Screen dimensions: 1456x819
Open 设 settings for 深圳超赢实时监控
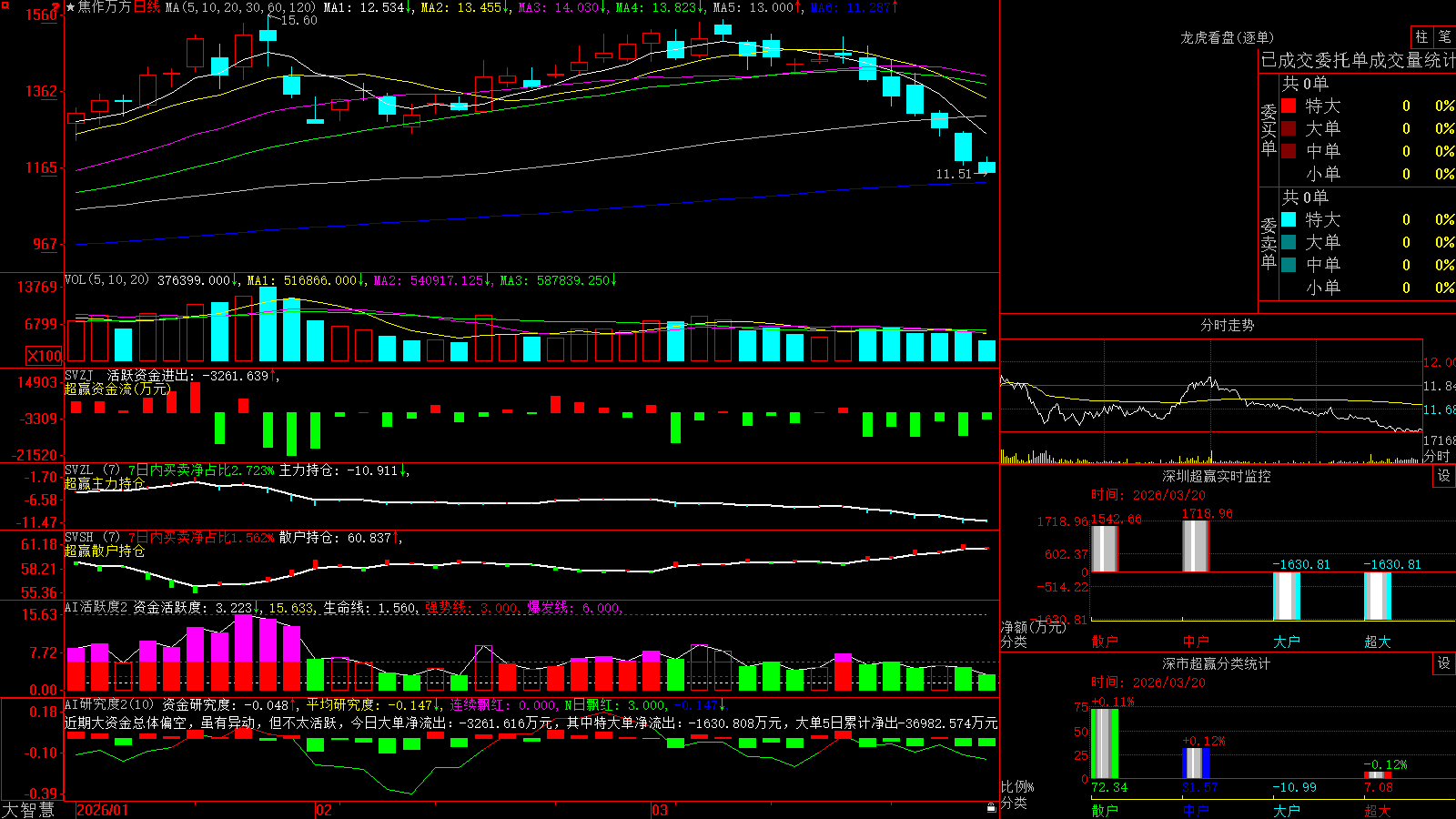(x=1444, y=476)
